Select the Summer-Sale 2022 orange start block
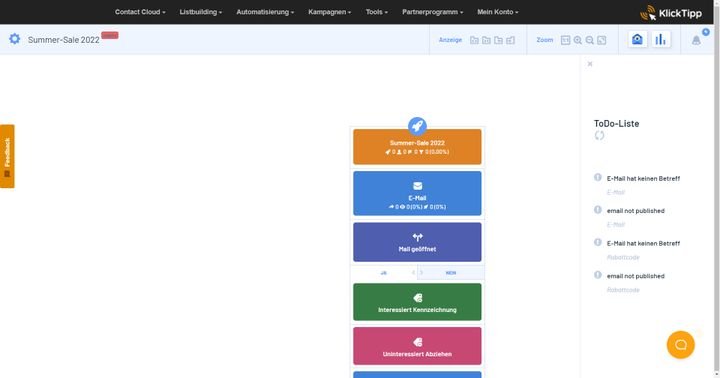Screen dimensions: 720x378 pos(417,147)
